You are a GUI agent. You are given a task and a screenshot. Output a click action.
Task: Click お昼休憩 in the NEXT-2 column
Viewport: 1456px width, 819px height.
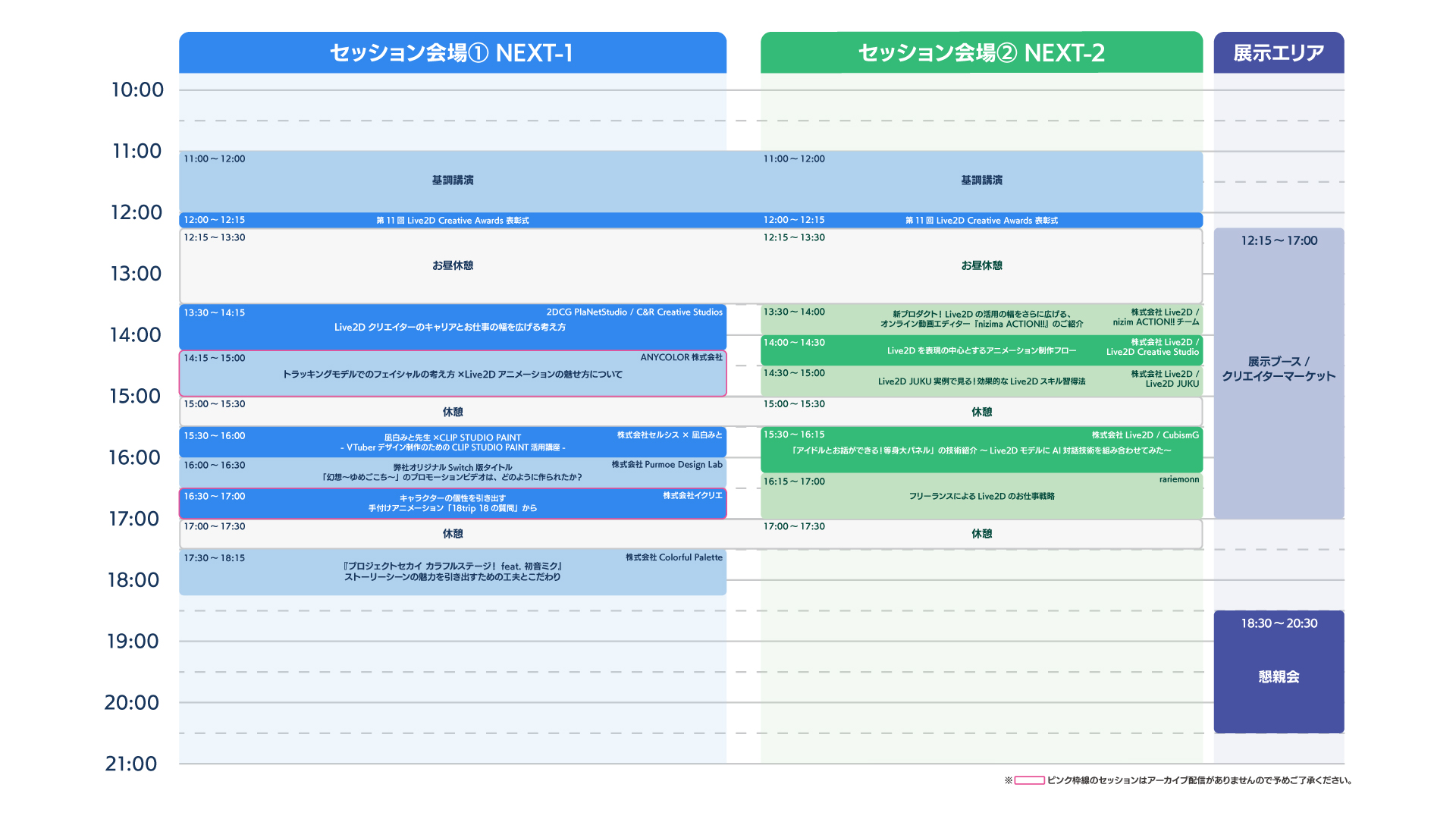(981, 265)
